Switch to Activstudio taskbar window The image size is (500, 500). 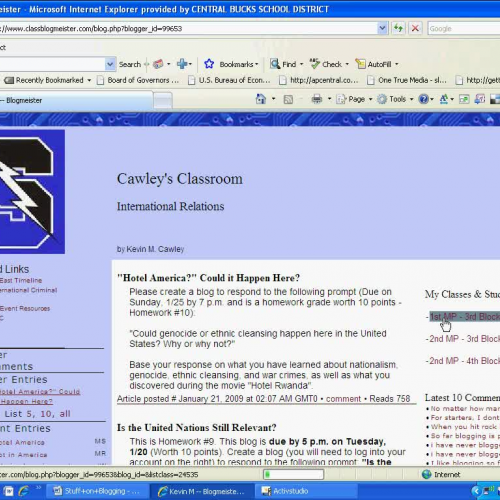coord(306,491)
